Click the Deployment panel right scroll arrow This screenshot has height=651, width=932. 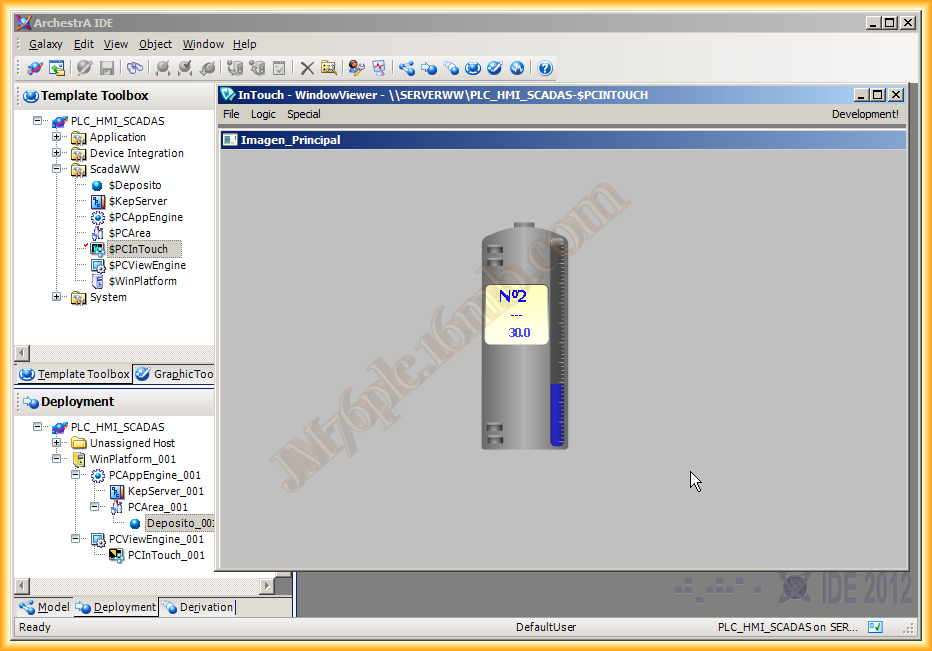[267, 585]
